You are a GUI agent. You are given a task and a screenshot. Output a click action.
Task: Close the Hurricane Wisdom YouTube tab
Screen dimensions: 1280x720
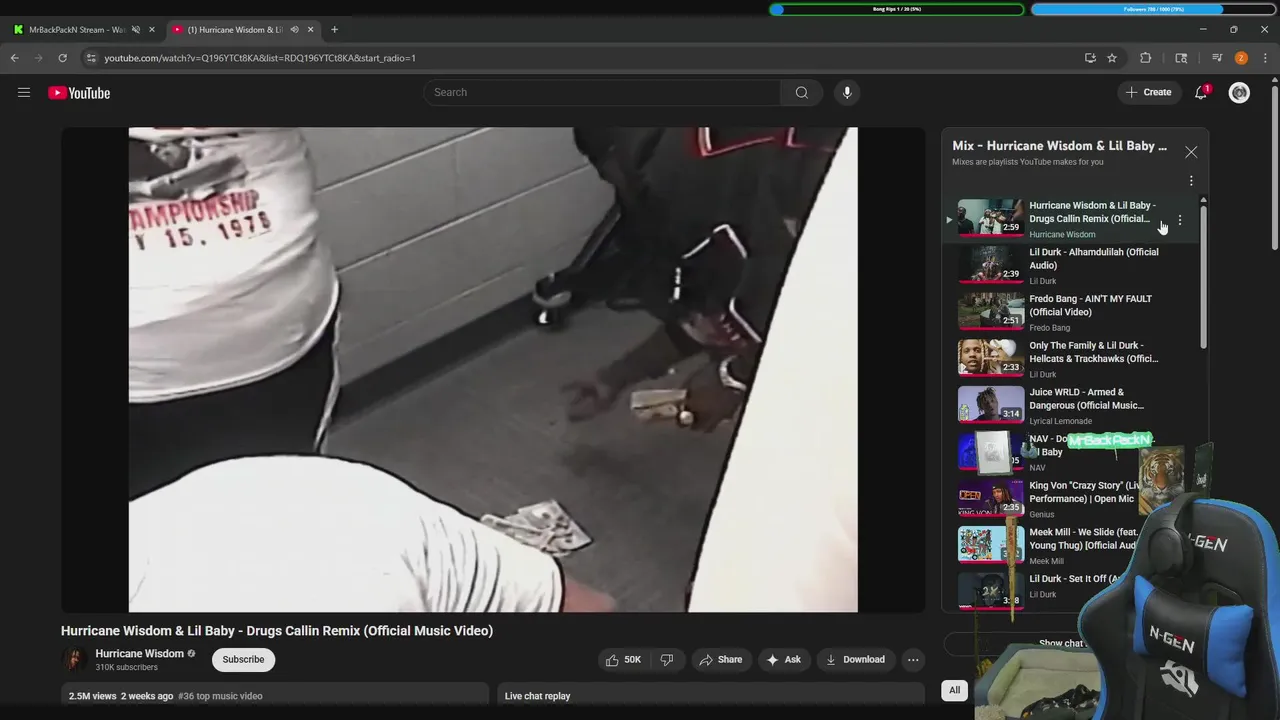(310, 30)
